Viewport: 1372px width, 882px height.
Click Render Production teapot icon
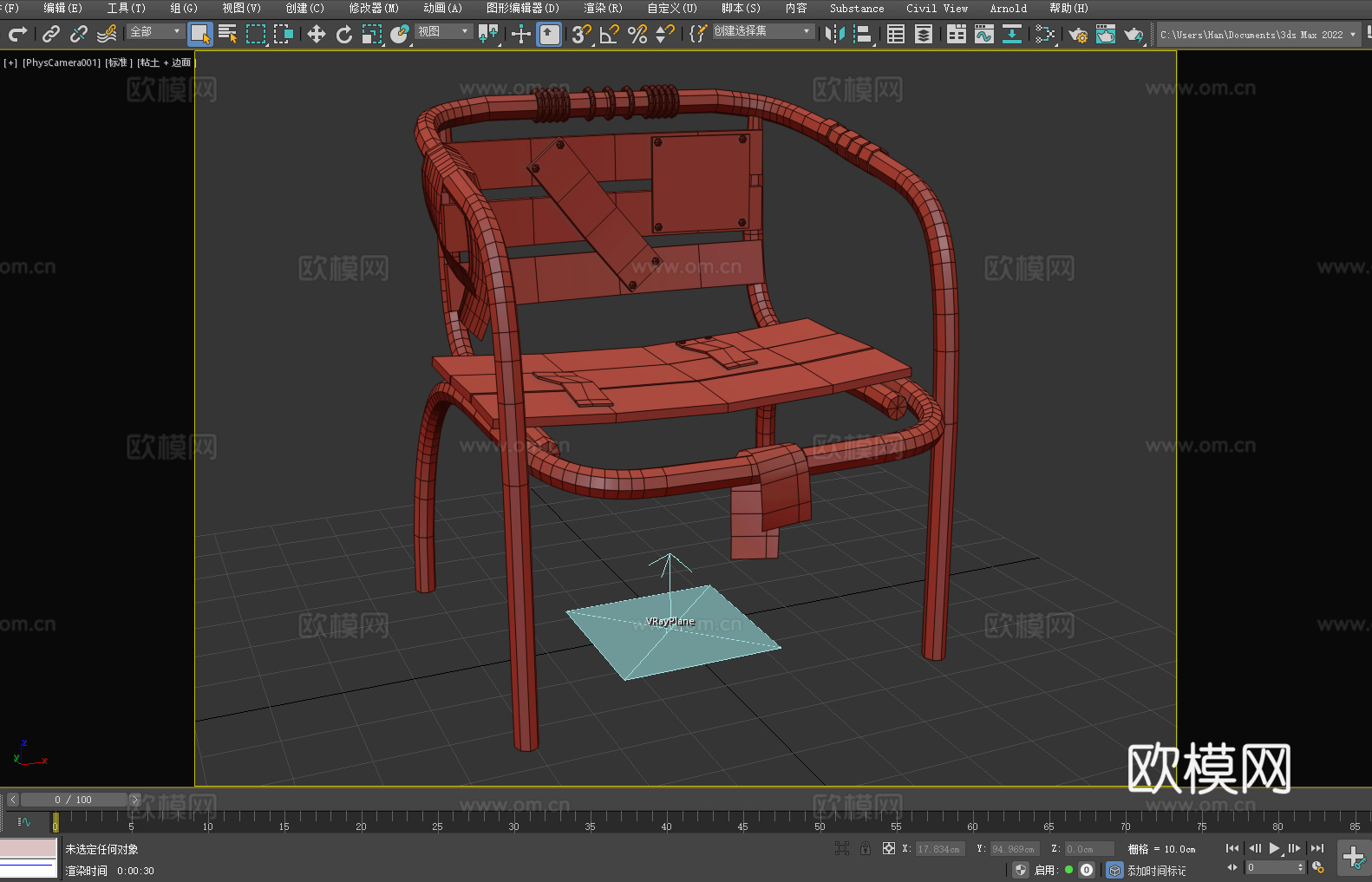(1134, 34)
